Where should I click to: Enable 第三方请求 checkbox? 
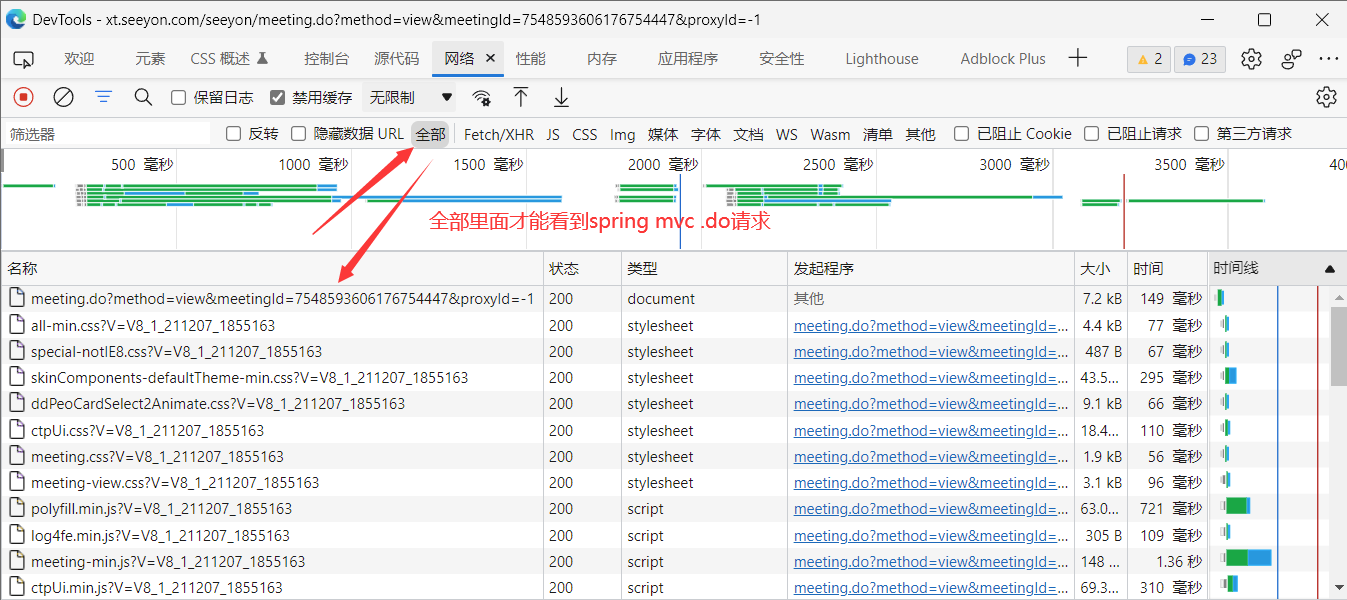[x=1201, y=134]
